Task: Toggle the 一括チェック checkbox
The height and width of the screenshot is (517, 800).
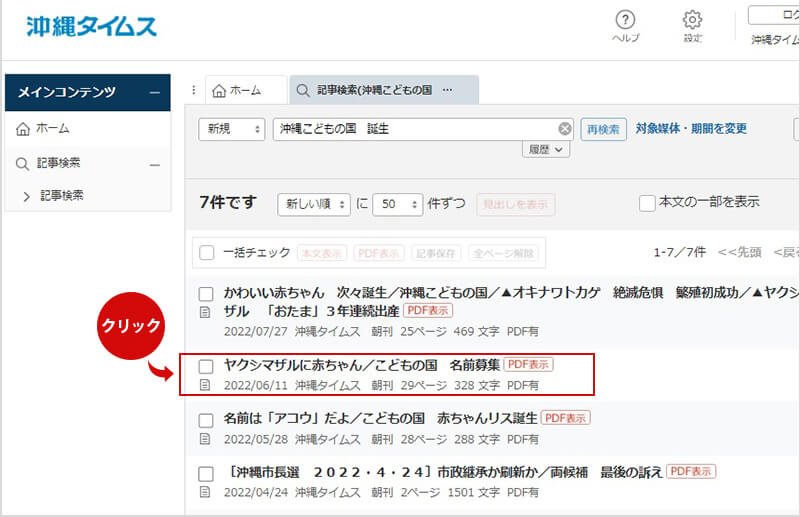Action: [206, 253]
